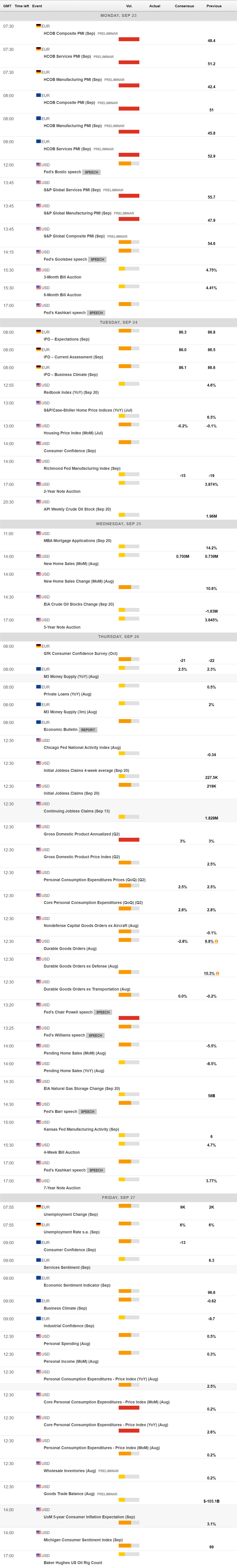Click the EU flag beside Economic Bulletin
The image size is (237, 1568).
point(38,722)
